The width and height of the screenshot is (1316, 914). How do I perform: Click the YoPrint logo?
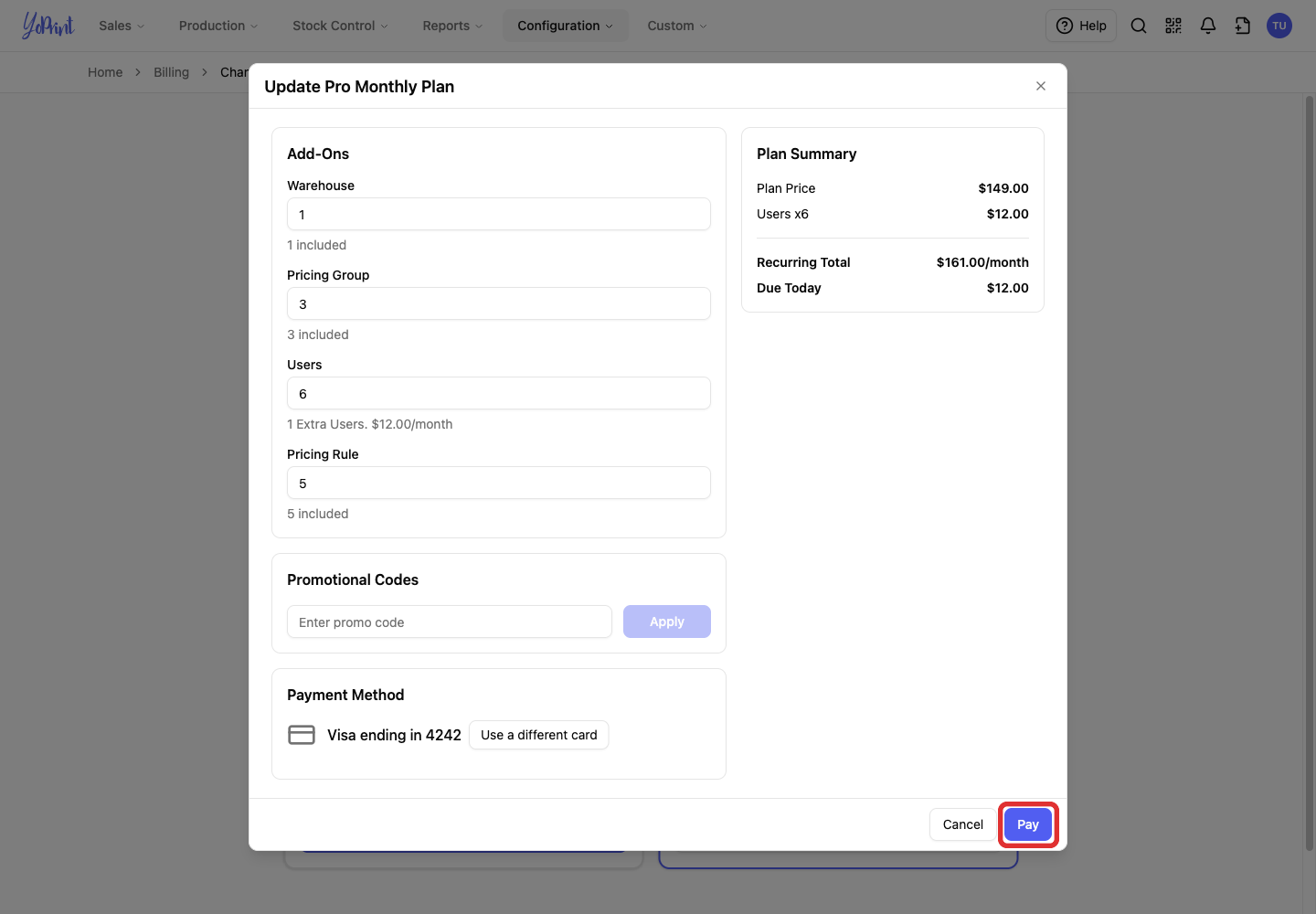tap(48, 26)
